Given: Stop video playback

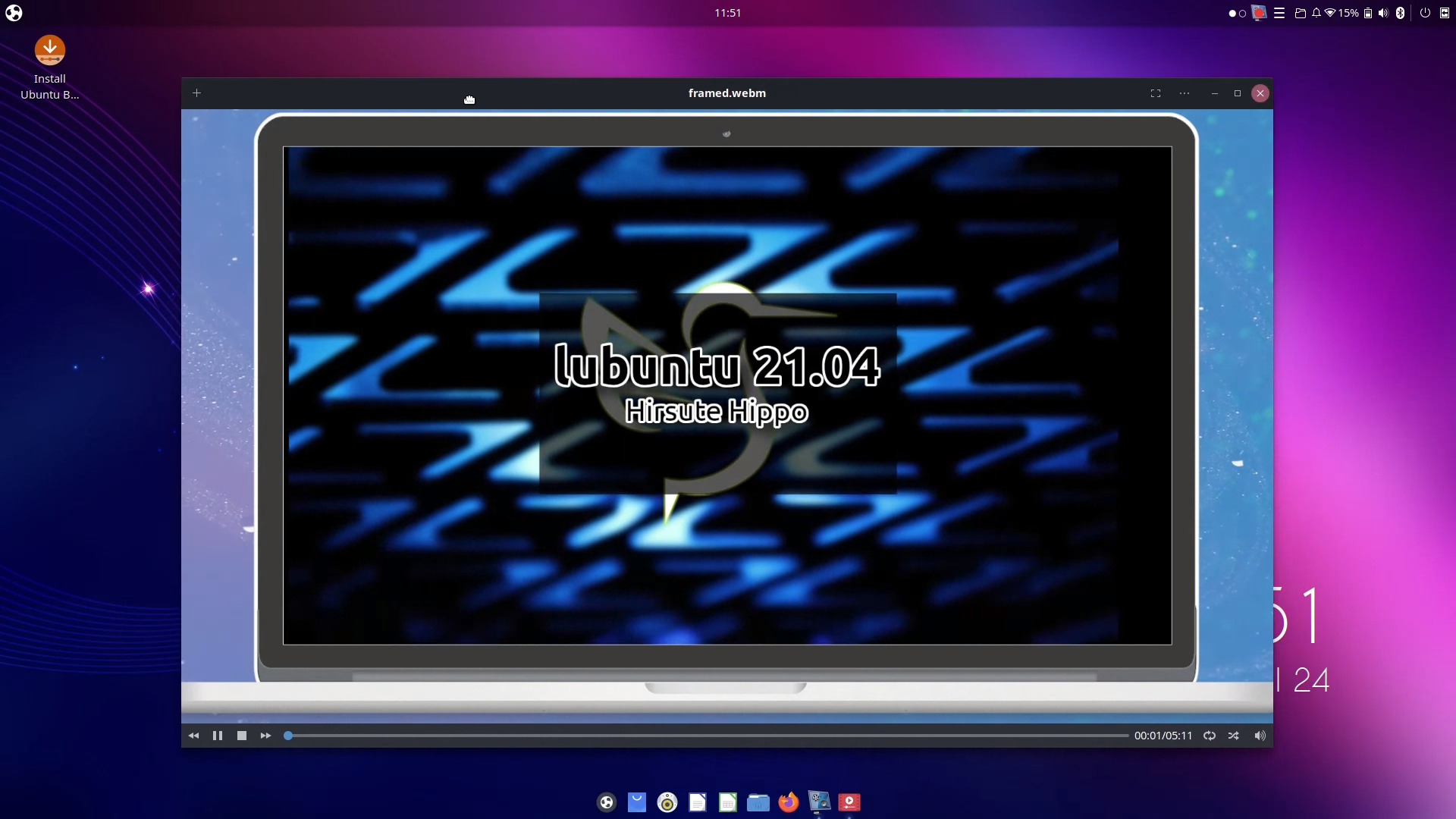Looking at the screenshot, I should coord(242,736).
